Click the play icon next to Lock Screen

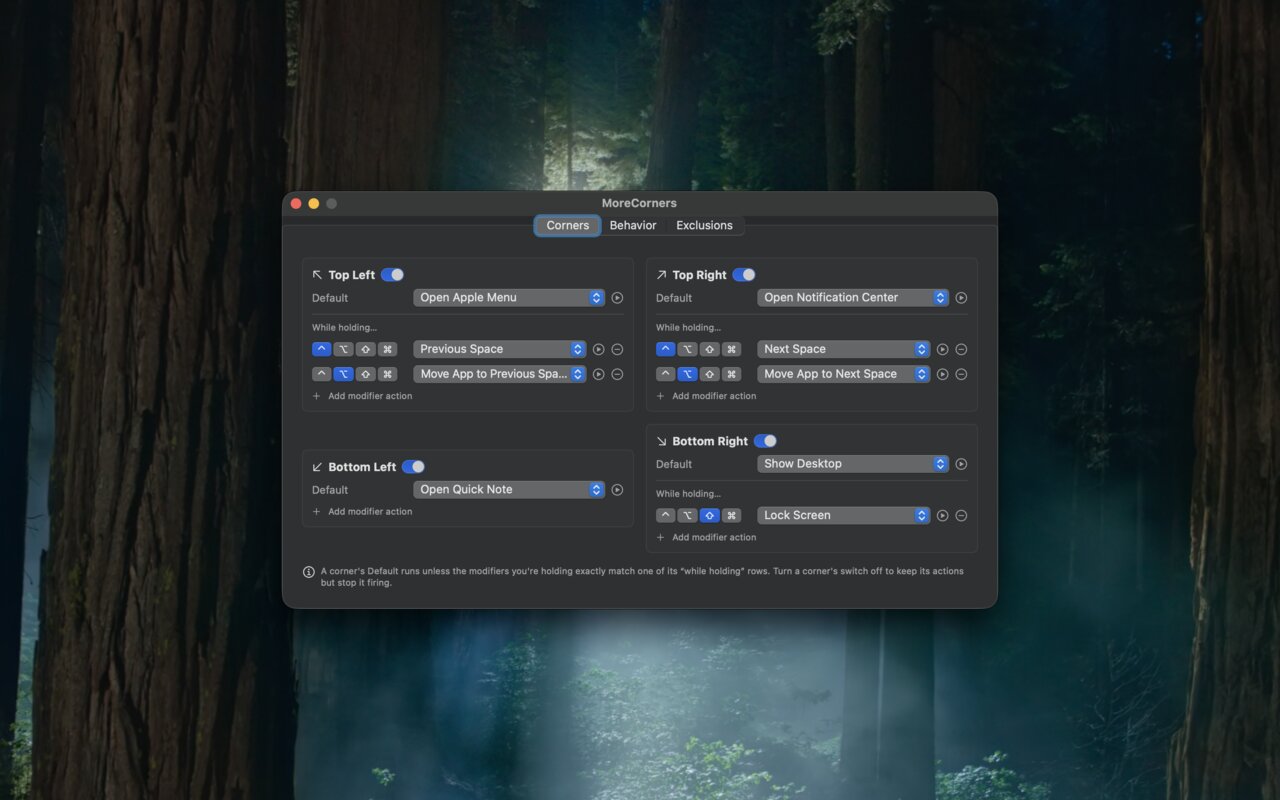942,516
